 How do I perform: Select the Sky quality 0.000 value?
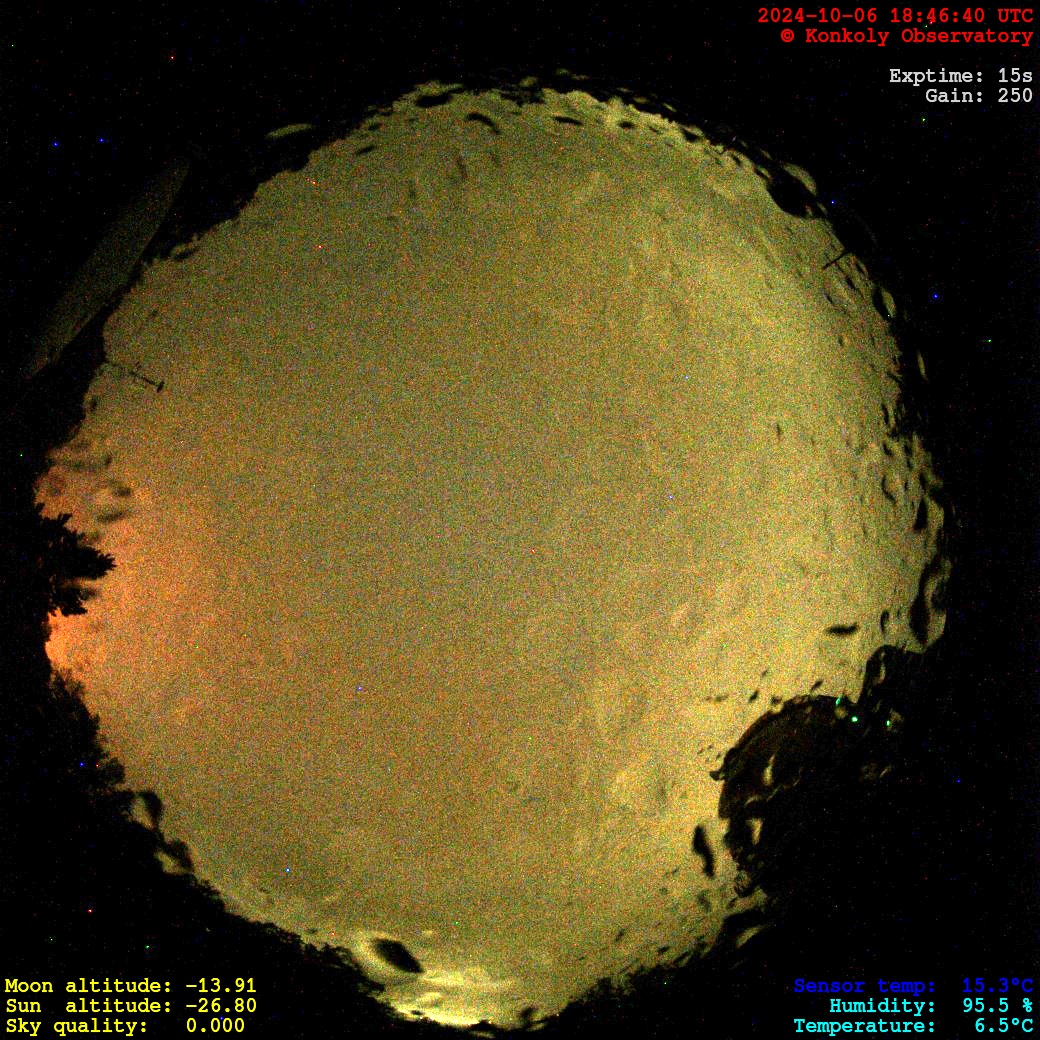coord(125,1026)
